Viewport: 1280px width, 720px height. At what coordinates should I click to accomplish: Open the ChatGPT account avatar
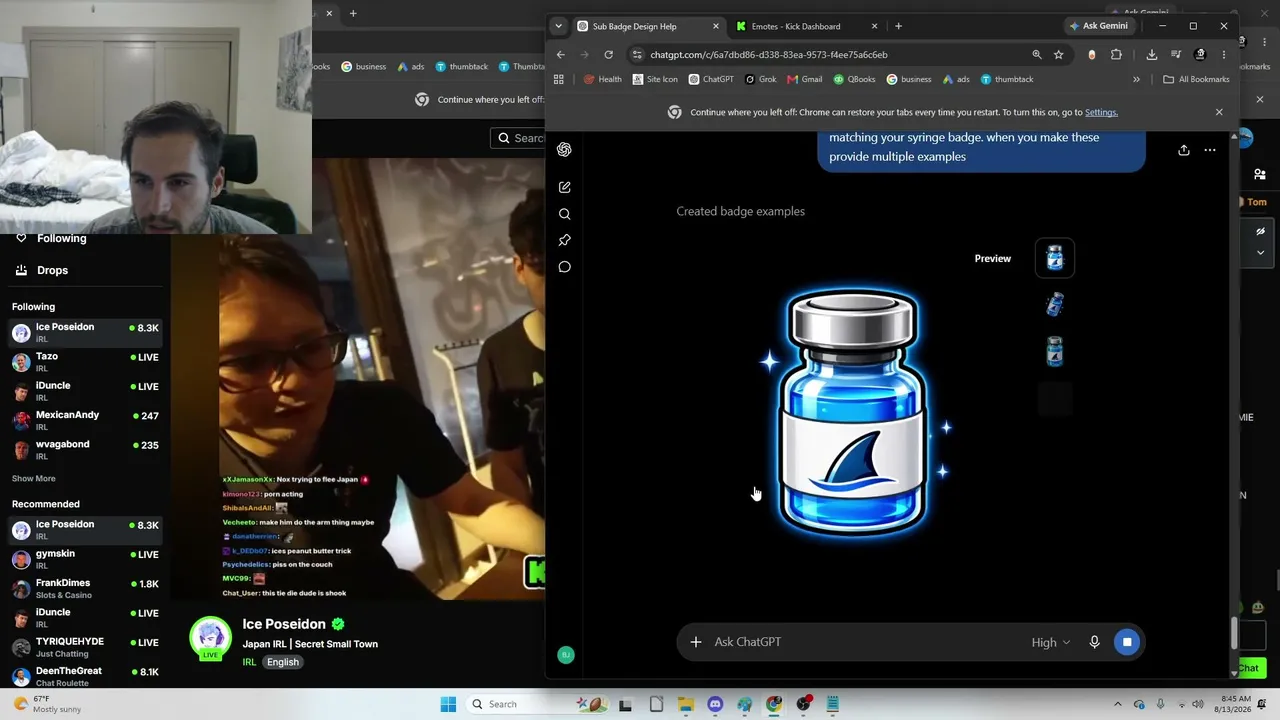[566, 655]
